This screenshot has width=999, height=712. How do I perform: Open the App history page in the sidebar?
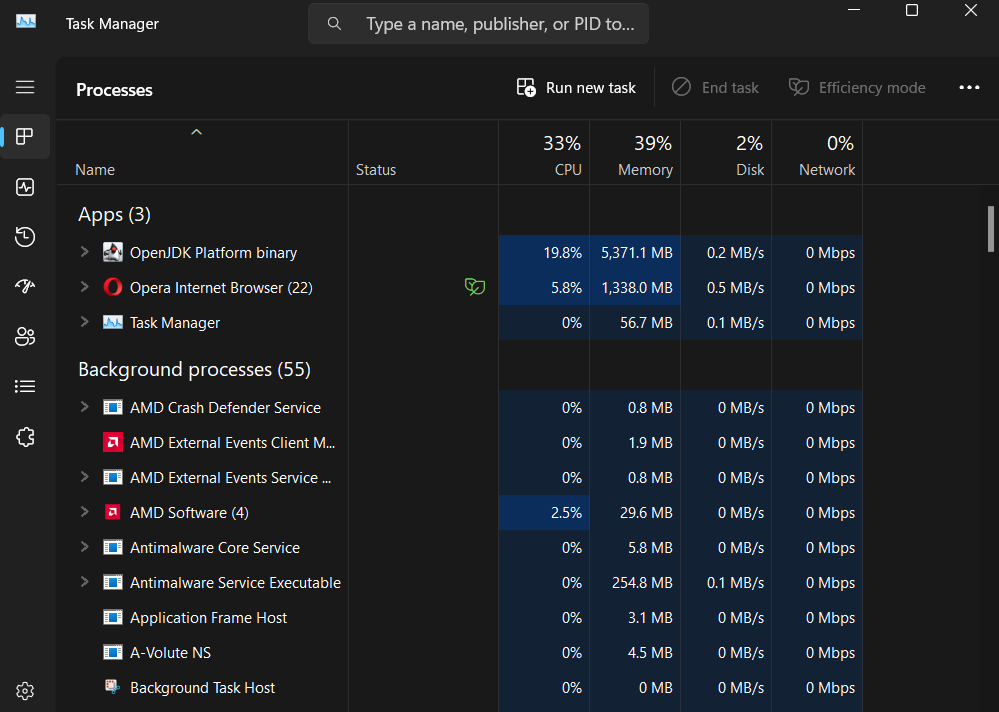coord(25,236)
